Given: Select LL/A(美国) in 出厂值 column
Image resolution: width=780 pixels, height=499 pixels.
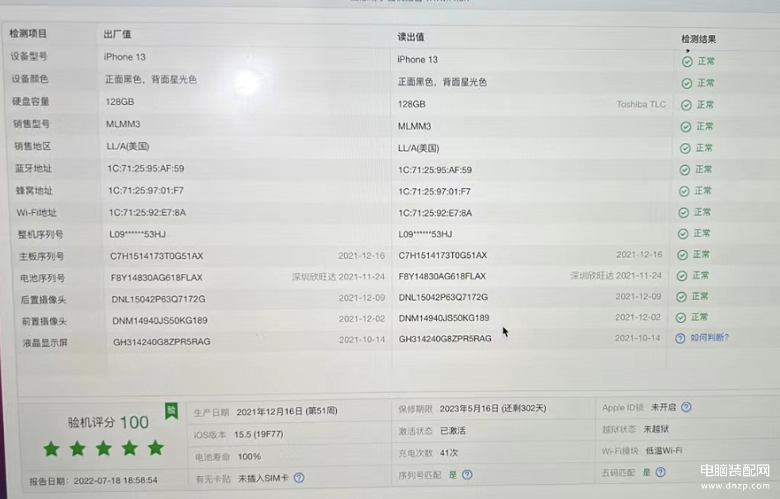Looking at the screenshot, I should pyautogui.click(x=128, y=146).
